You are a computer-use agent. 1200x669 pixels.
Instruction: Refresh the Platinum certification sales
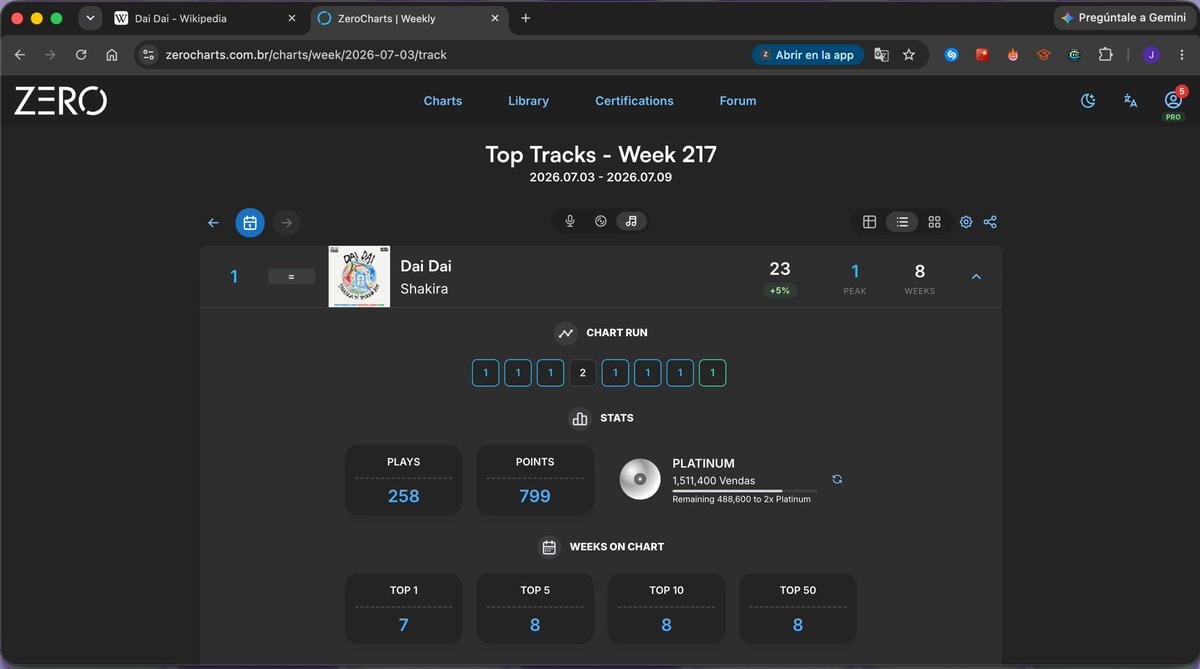837,479
